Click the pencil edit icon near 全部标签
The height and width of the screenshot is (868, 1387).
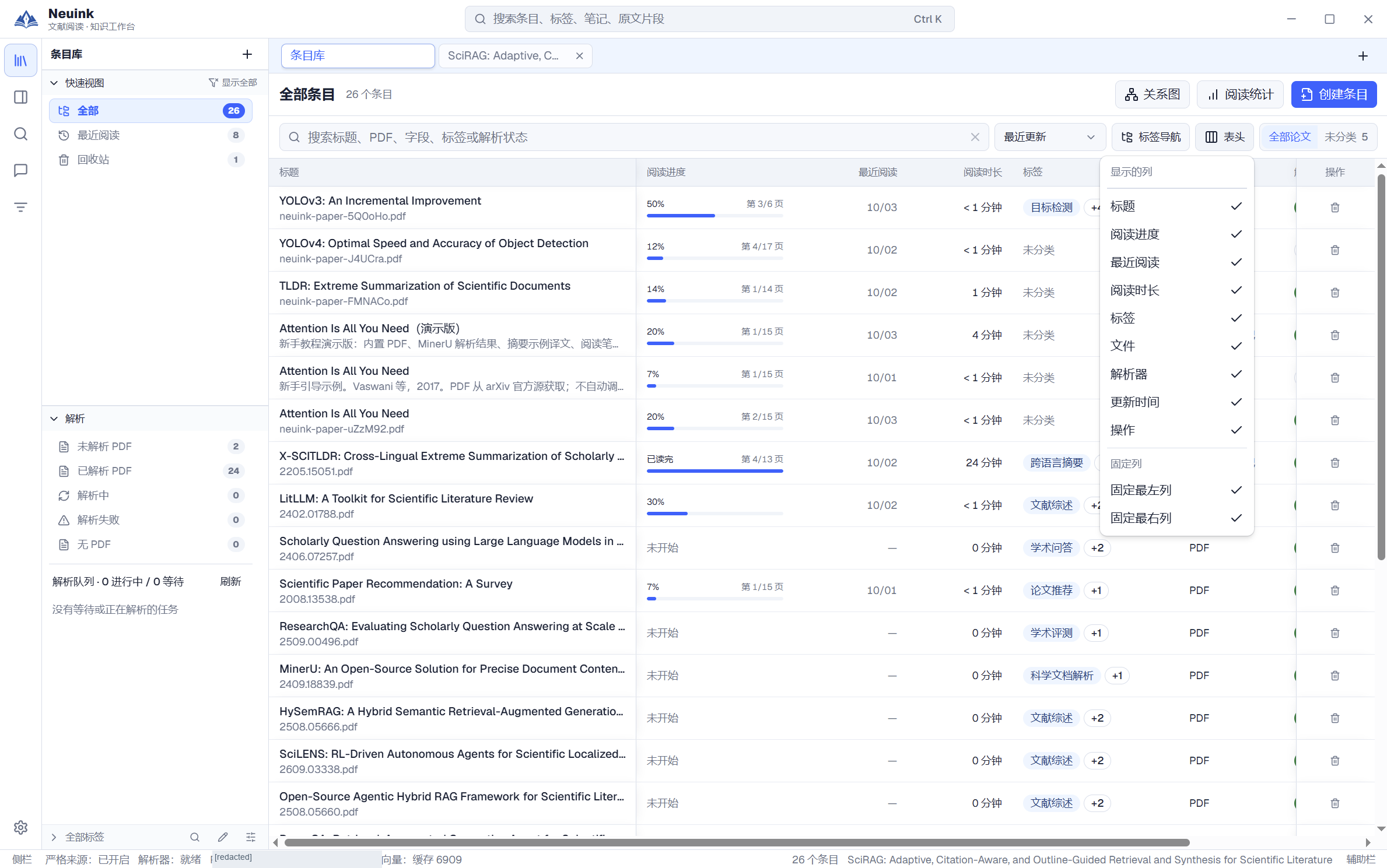[x=223, y=837]
